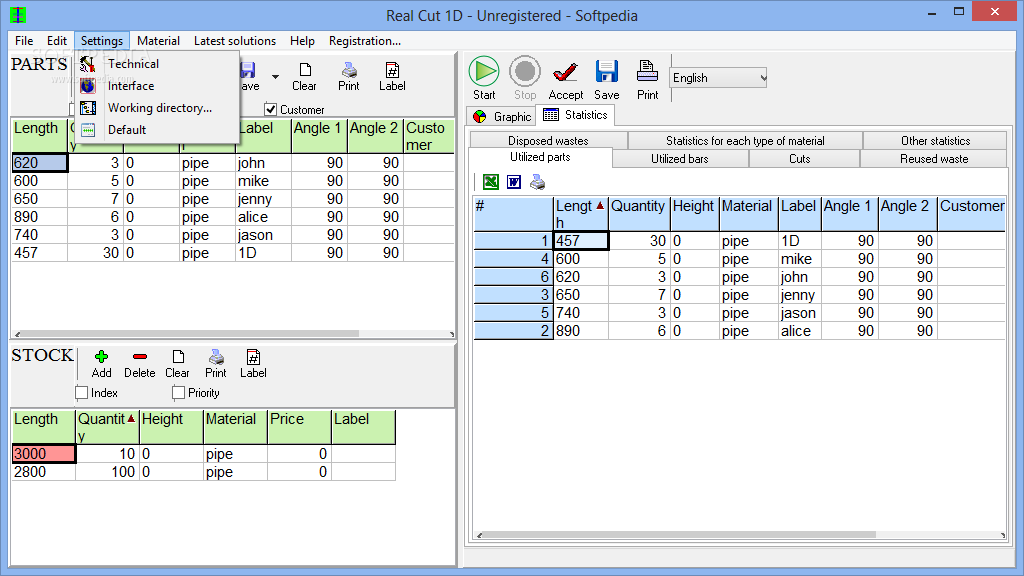Open the English language dropdown
Viewport: 1024px width, 576px height.
[x=718, y=78]
